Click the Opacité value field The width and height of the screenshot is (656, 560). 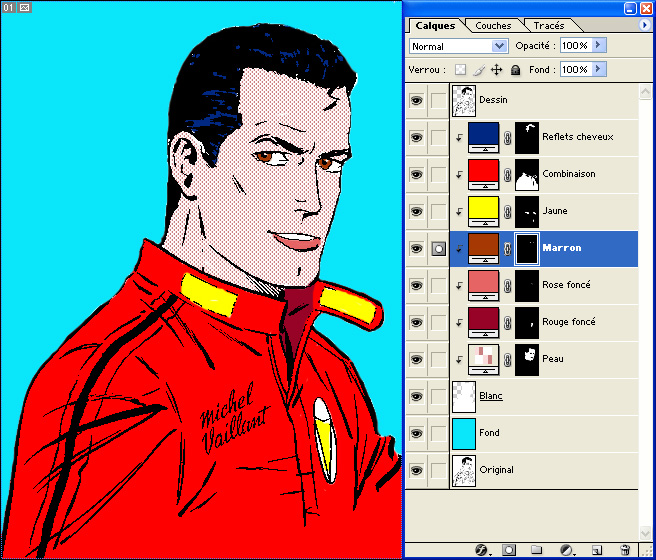tap(576, 45)
